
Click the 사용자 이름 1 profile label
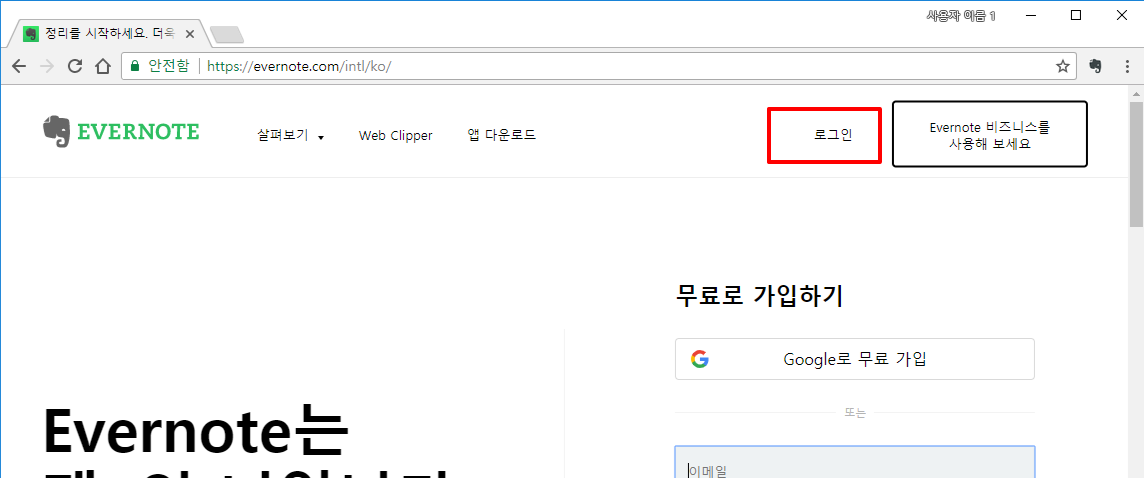point(961,15)
